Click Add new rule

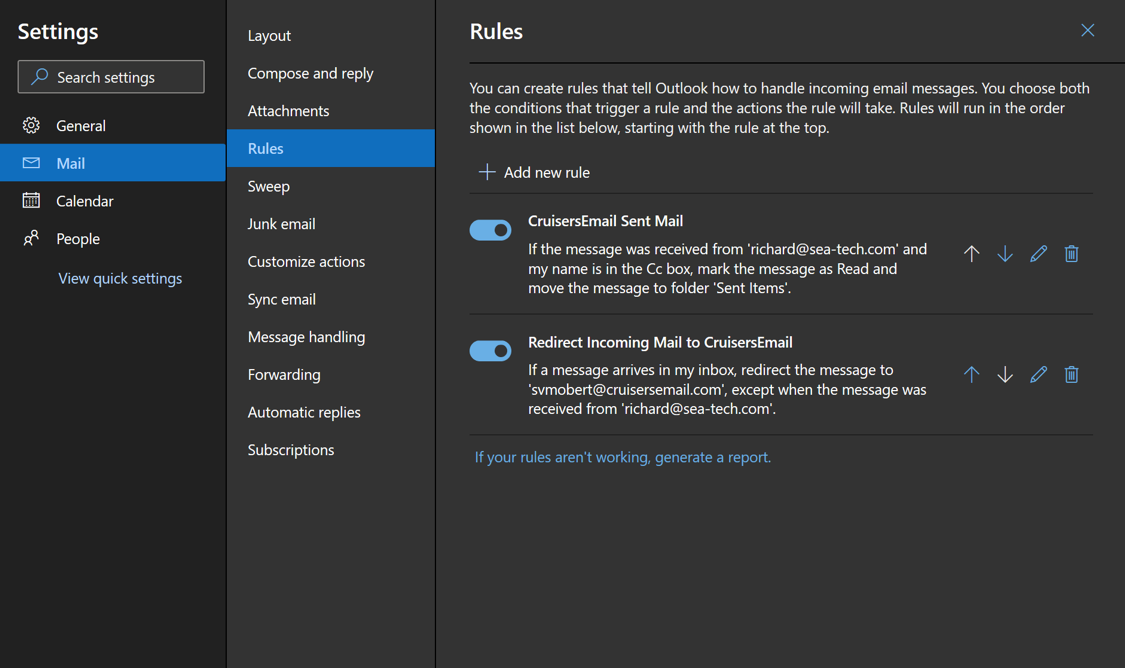pyautogui.click(x=534, y=173)
